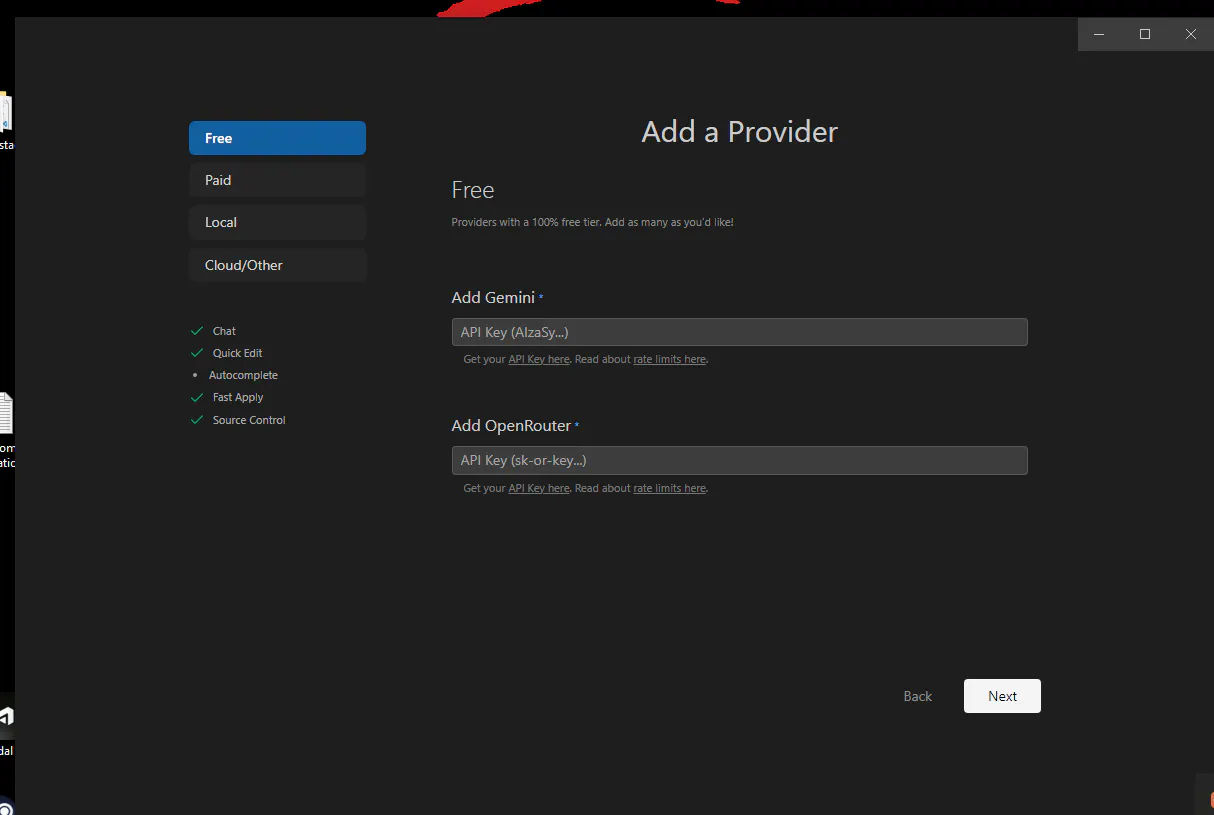Click the "Providers with a 100% free tier" description
The image size is (1214, 815).
pyautogui.click(x=592, y=222)
